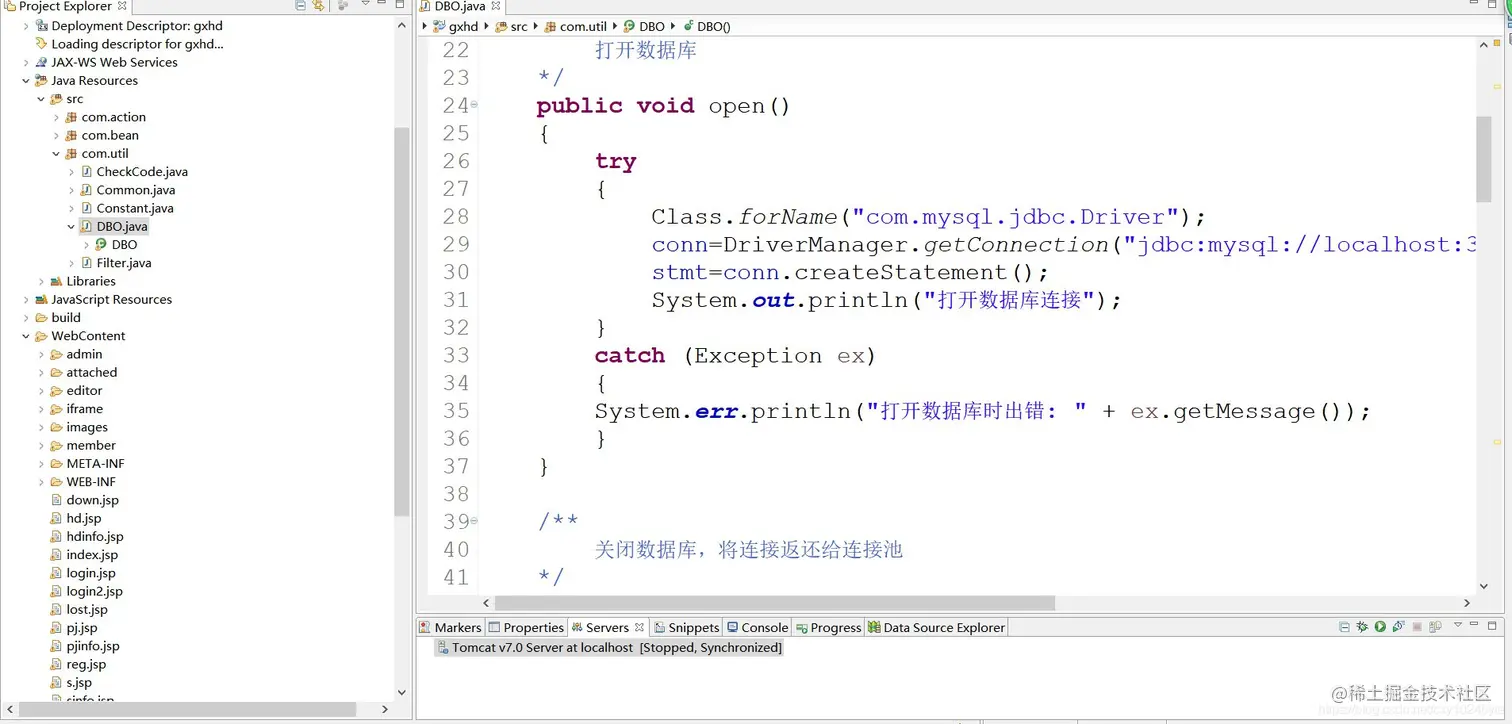
Task: Collapse the DBO.java node
Action: click(71, 227)
